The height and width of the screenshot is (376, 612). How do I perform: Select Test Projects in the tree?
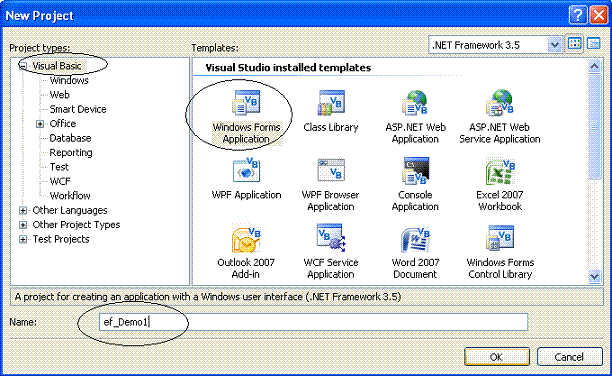pos(61,239)
